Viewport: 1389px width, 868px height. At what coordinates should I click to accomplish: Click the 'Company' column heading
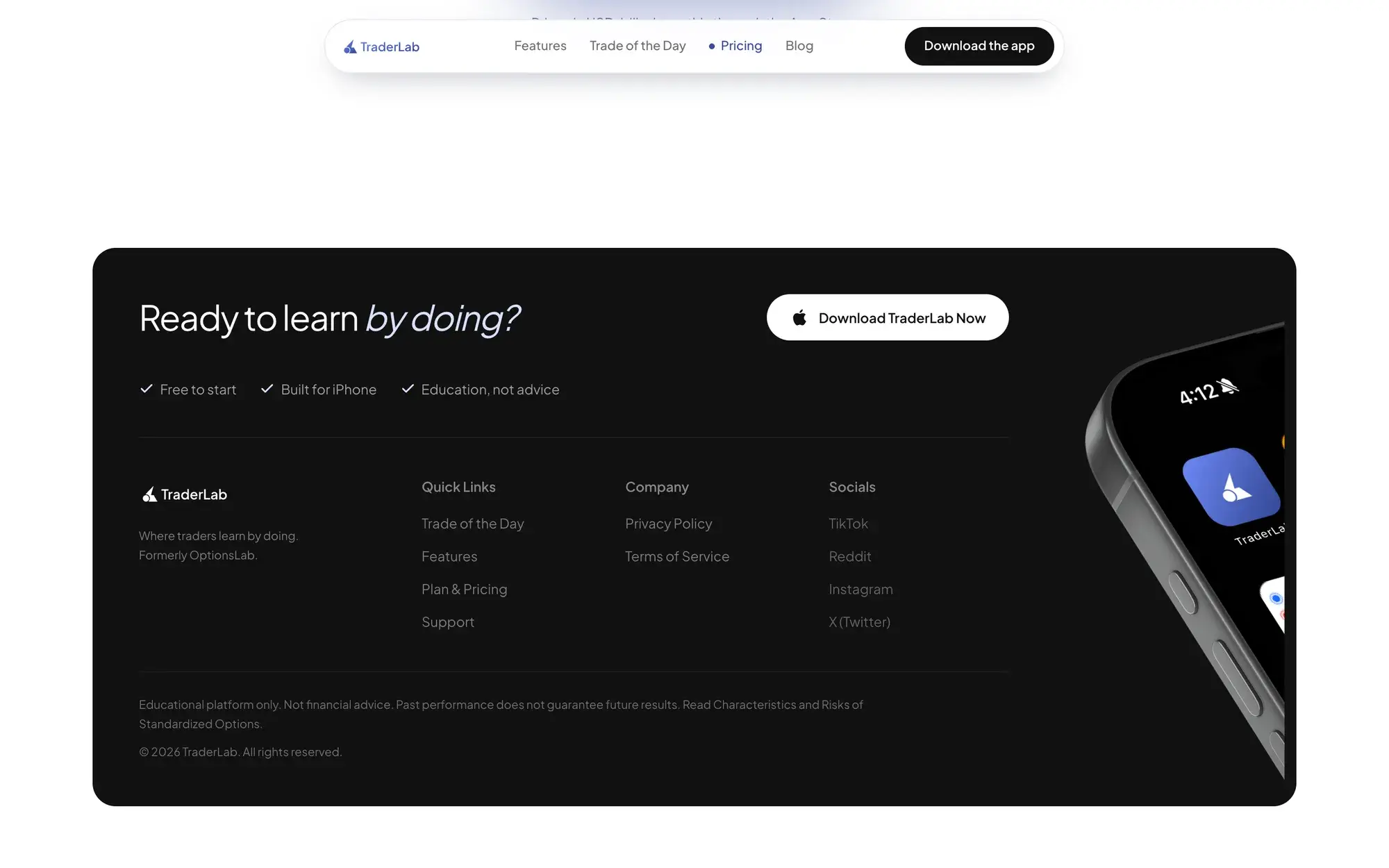point(657,487)
